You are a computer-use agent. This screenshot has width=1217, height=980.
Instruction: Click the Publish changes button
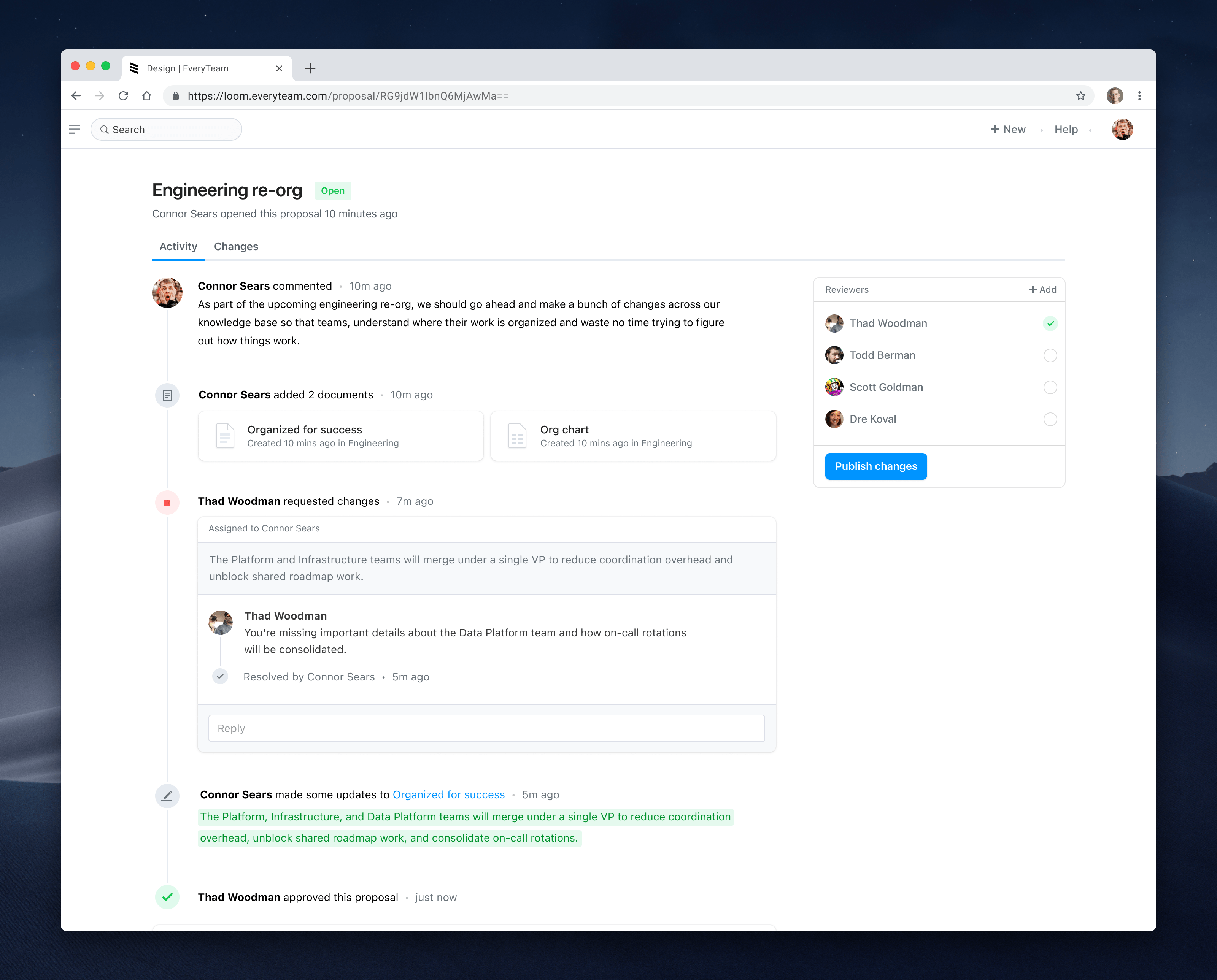(x=876, y=466)
